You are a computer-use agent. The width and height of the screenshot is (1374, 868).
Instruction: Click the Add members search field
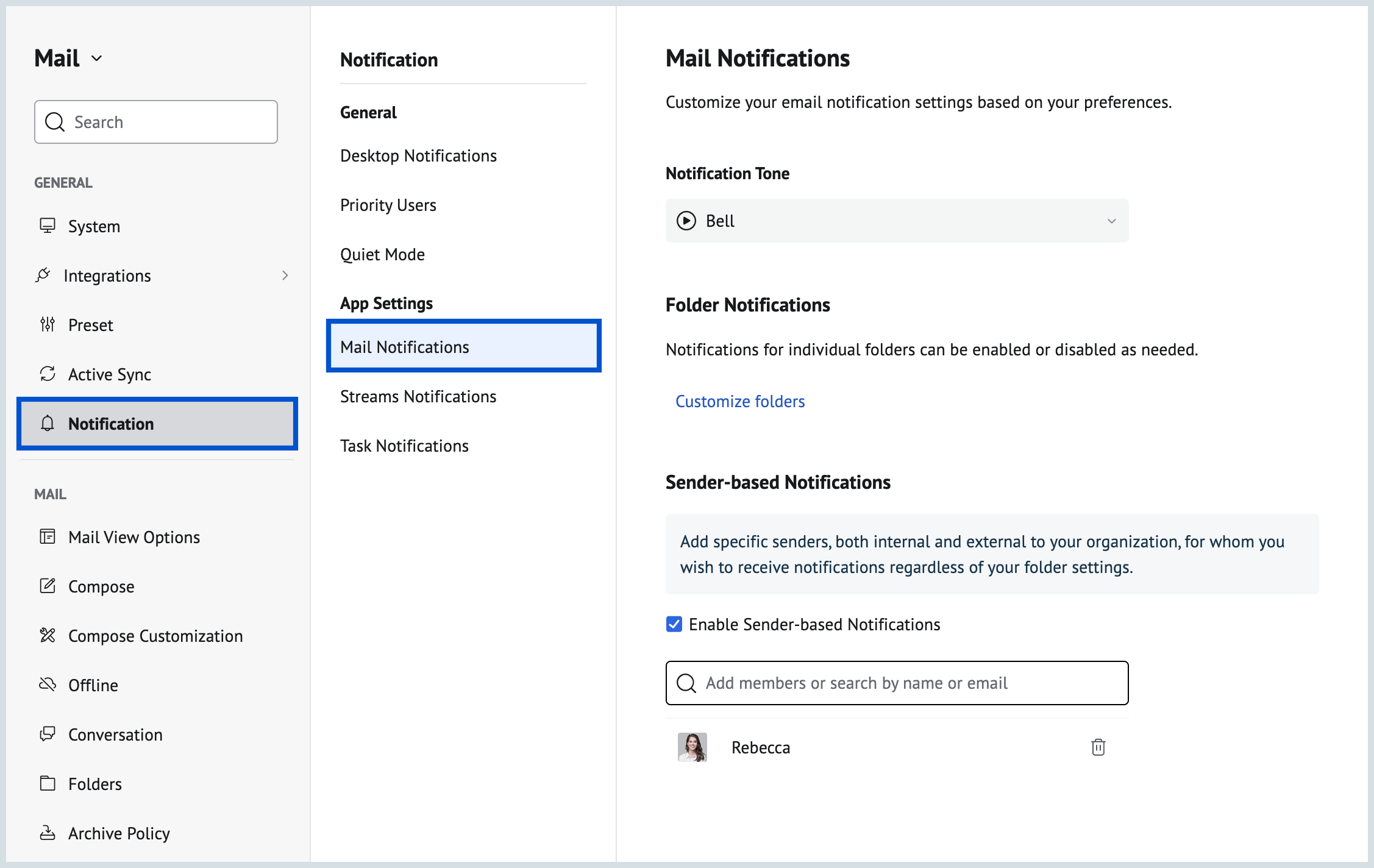[x=896, y=683]
